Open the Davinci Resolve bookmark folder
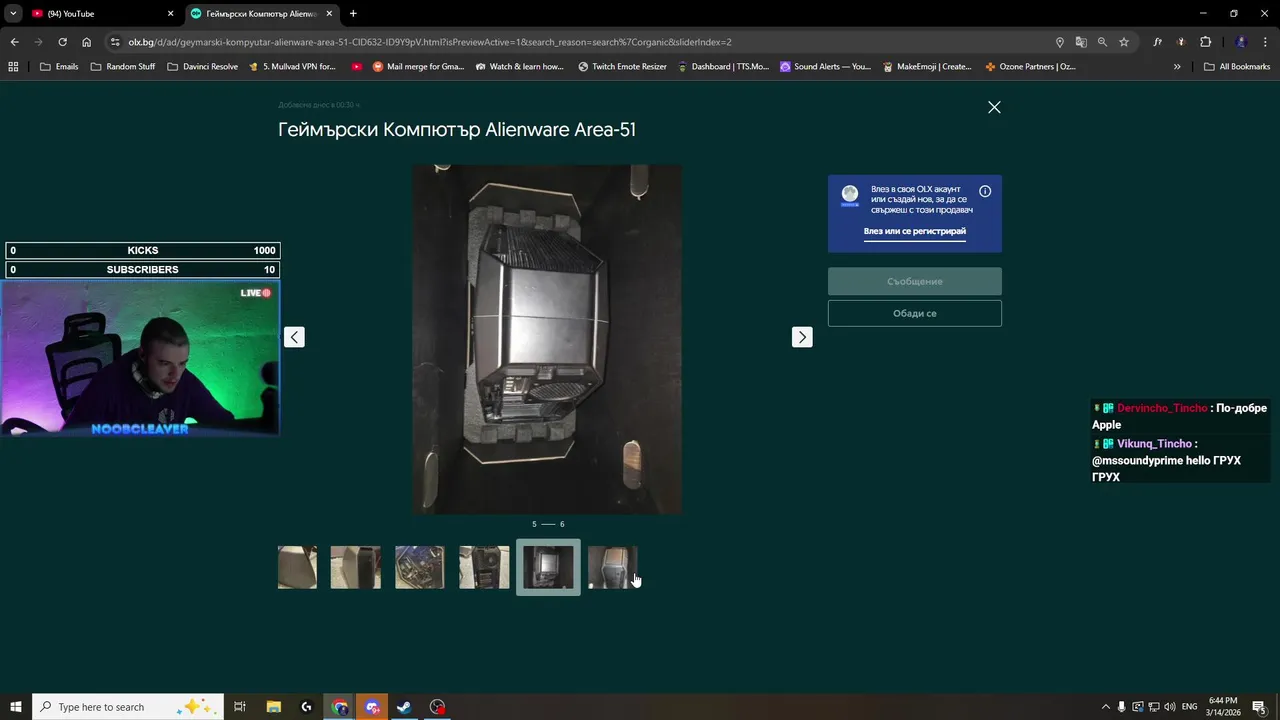 203,67
